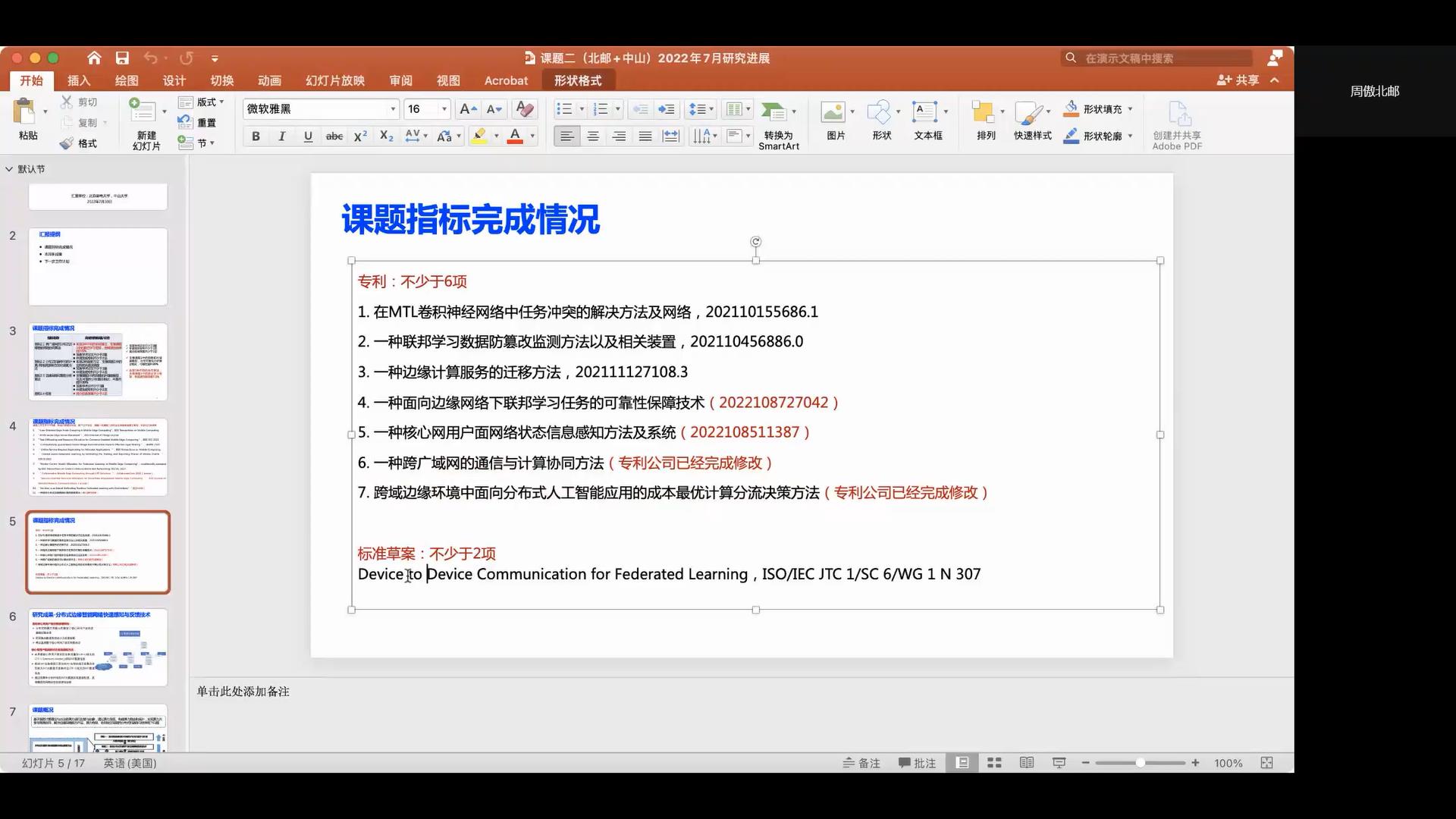The image size is (1456, 819).
Task: Collapse the 默认节 section
Action: click(x=9, y=169)
